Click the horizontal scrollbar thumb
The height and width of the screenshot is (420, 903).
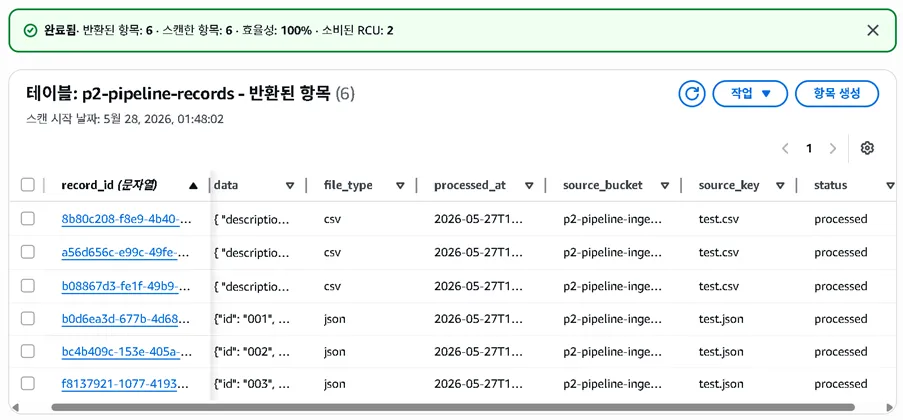coord(453,407)
